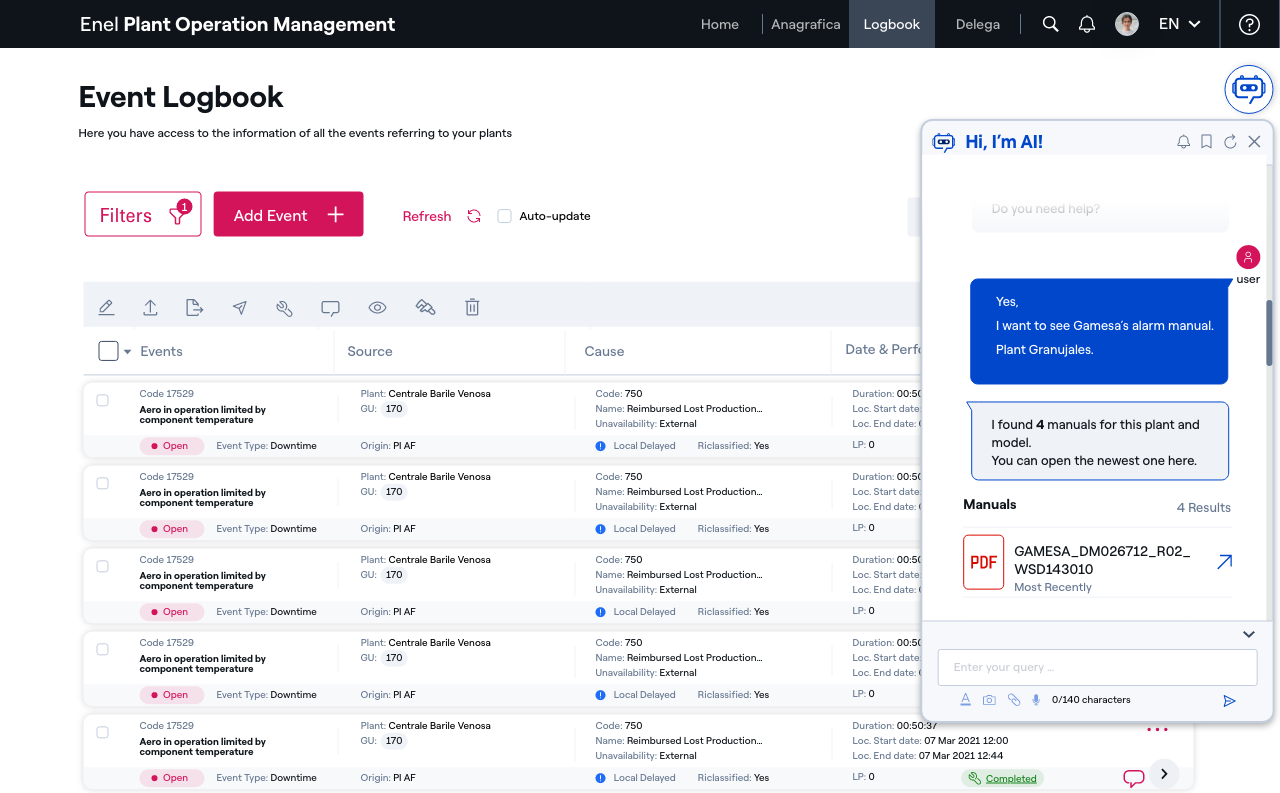Click the AI chat scrollbar
Screen dimensions: 1280x793
click(x=1269, y=333)
